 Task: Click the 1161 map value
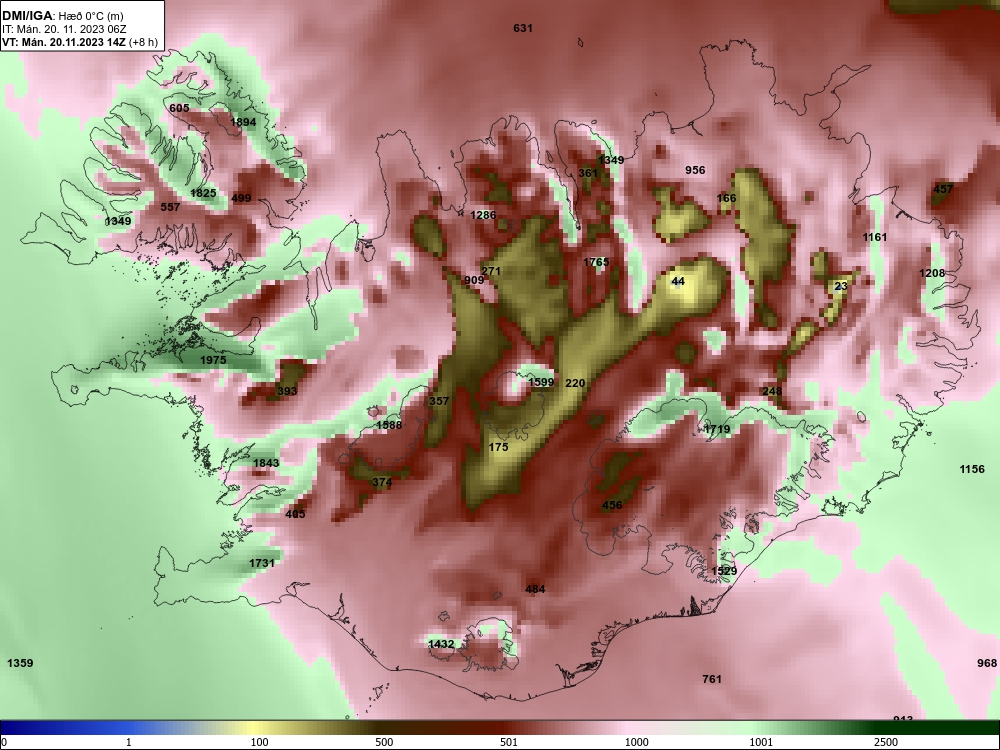tap(874, 237)
